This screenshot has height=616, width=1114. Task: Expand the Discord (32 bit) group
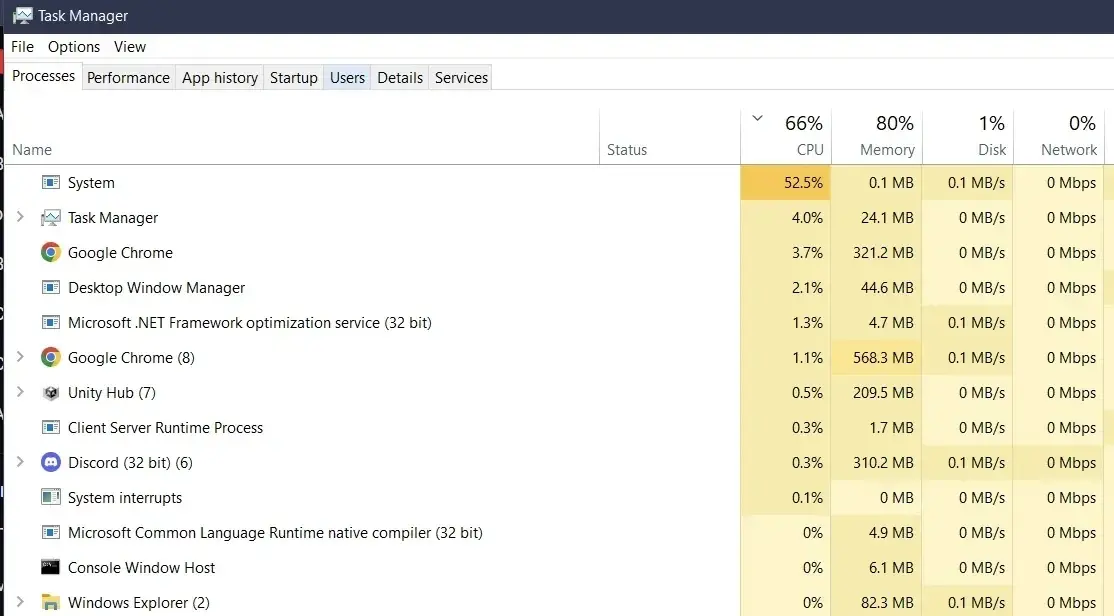(x=21, y=462)
